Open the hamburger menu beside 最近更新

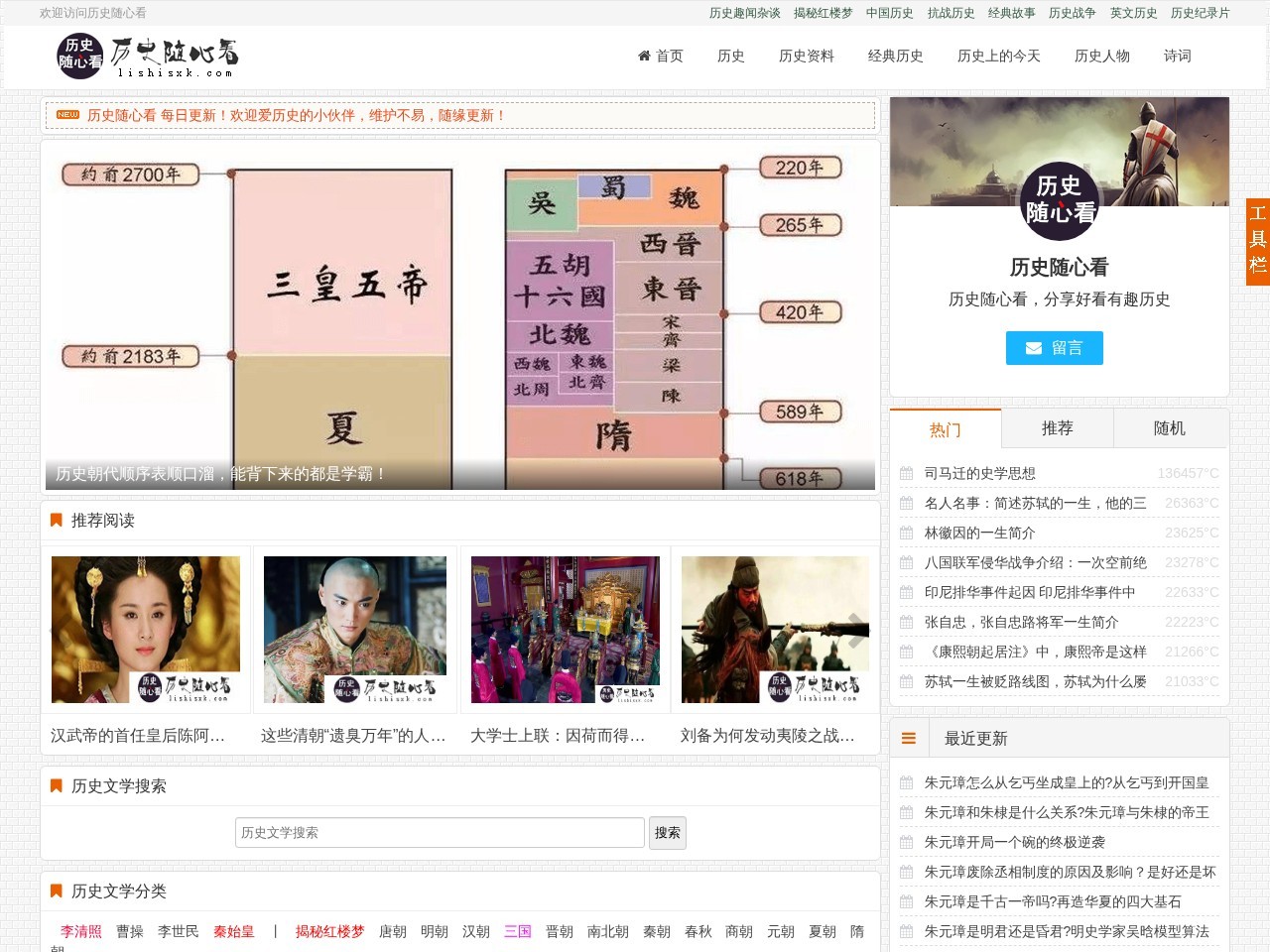pos(909,738)
